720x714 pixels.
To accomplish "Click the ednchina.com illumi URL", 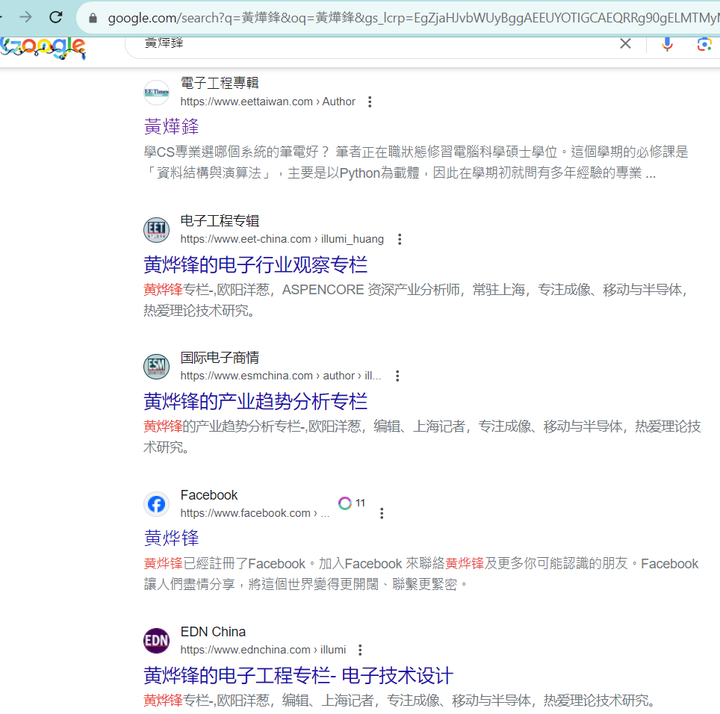I will (263, 650).
